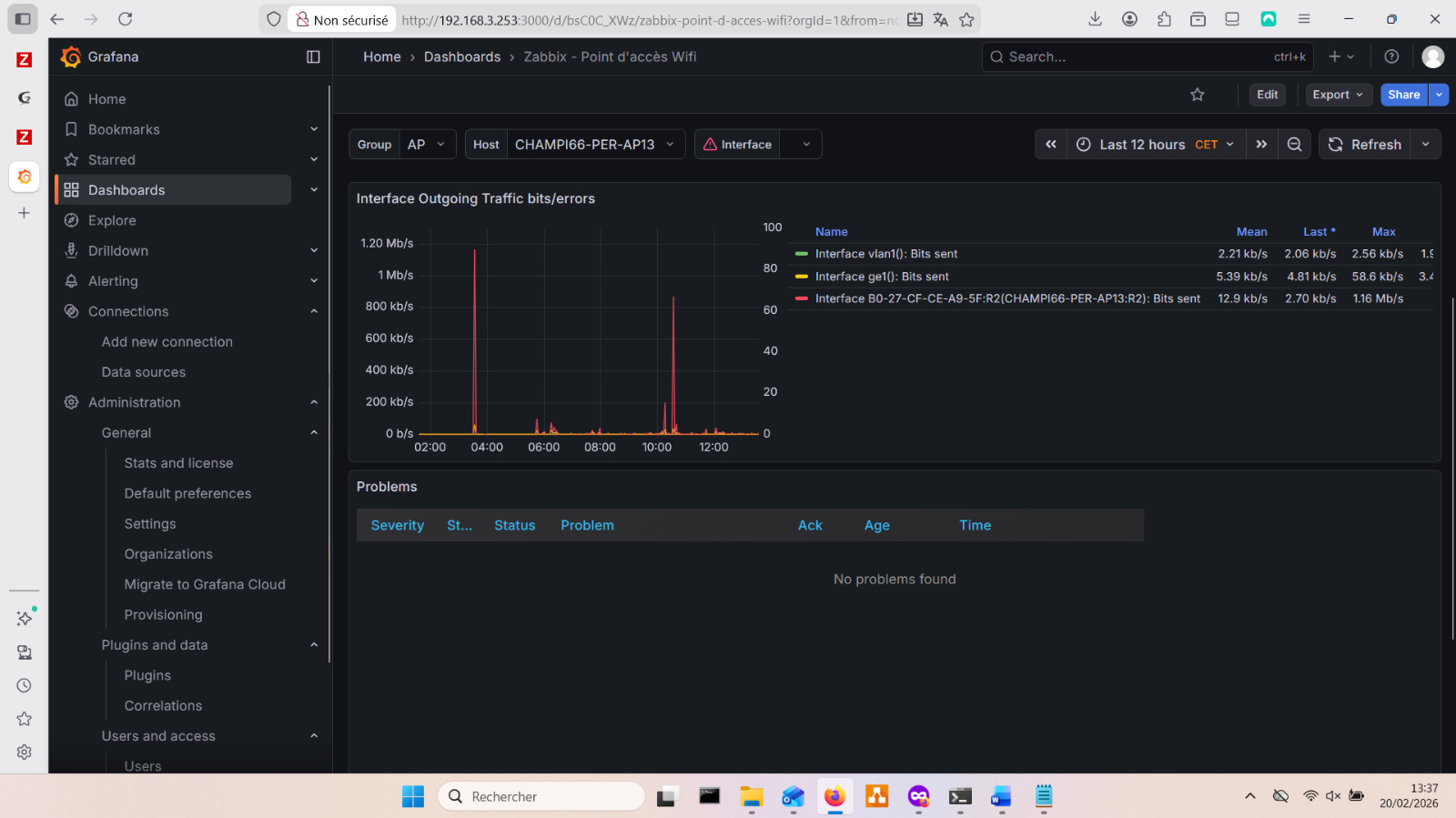Open the Interface variable dropdown
Image resolution: width=1456 pixels, height=818 pixels.
point(802,145)
